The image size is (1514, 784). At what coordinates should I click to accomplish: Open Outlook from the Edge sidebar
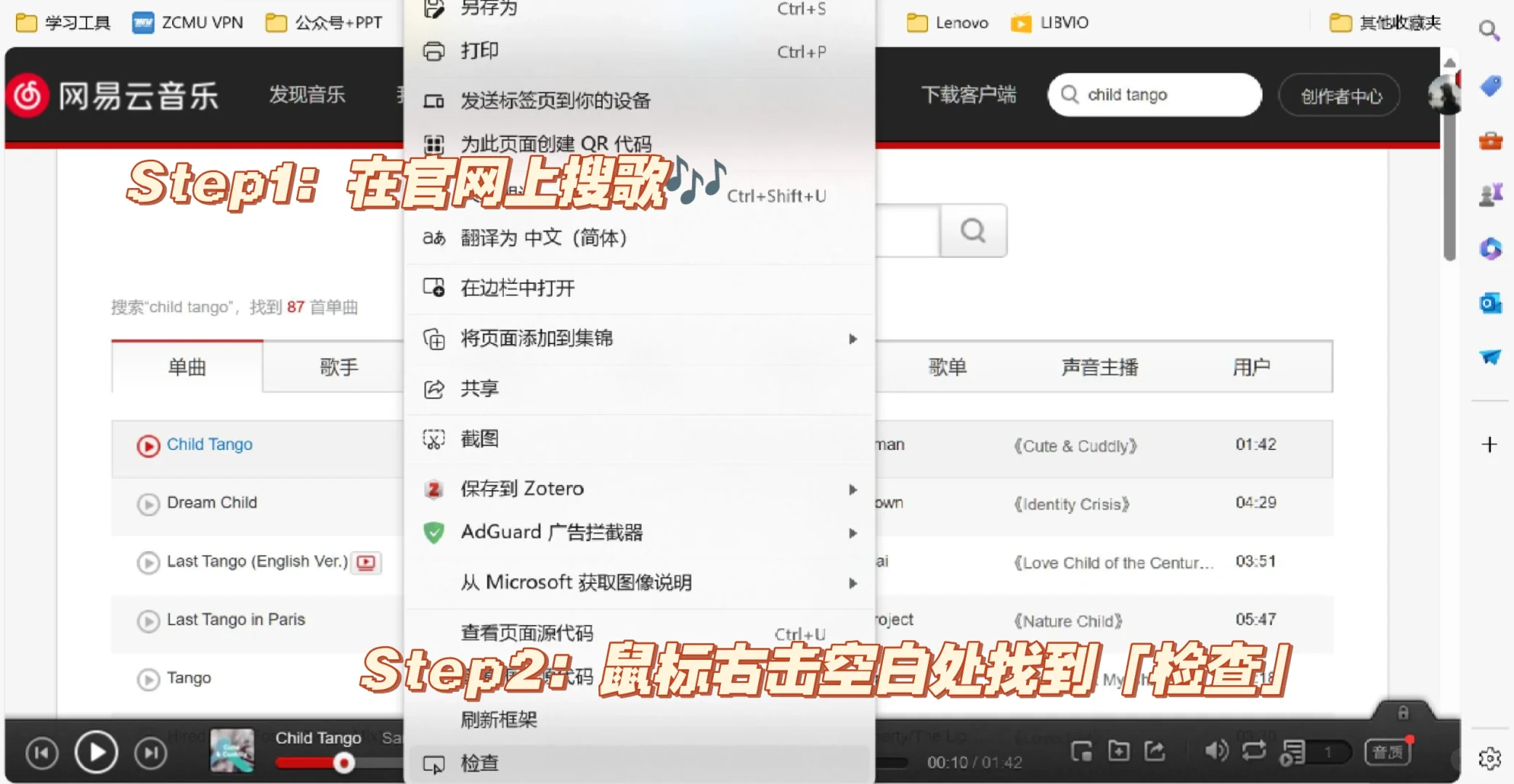click(1491, 303)
